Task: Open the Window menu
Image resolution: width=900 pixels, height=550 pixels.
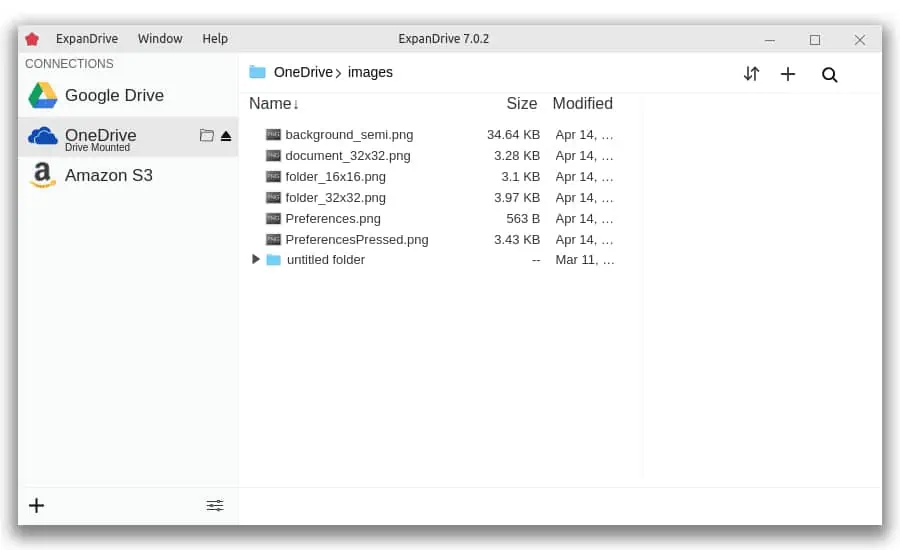Action: pos(160,38)
